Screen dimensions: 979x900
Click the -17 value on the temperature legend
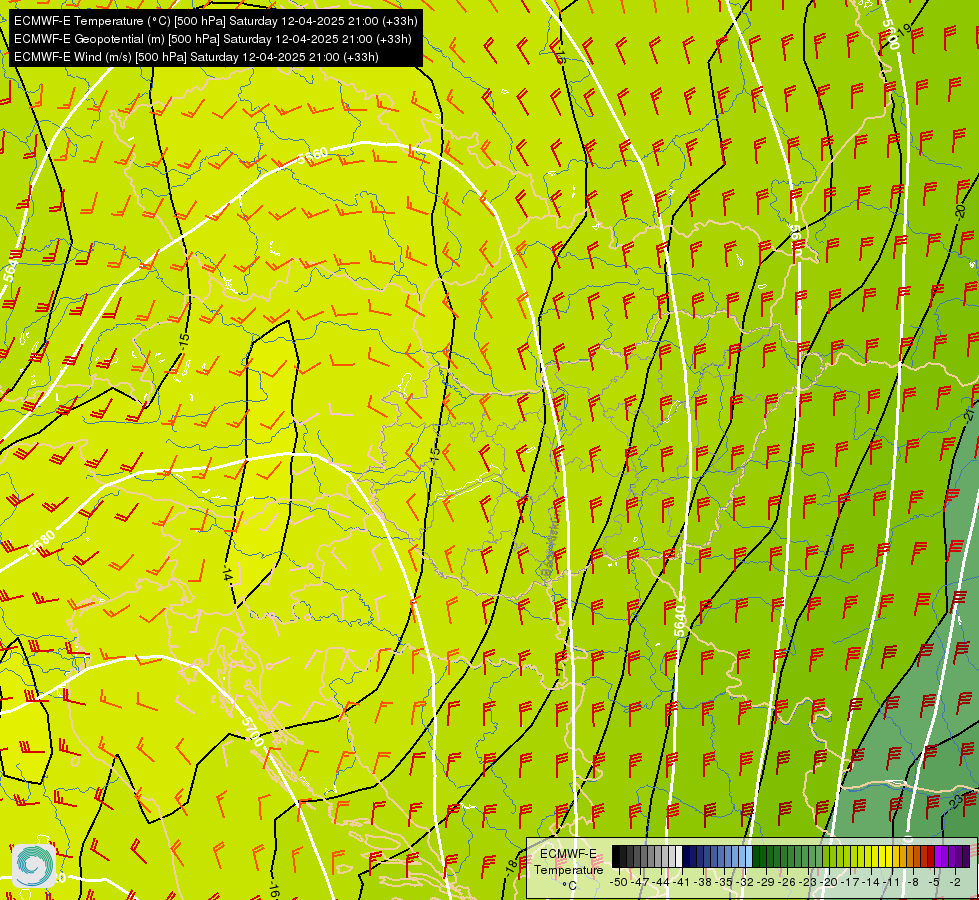850,882
